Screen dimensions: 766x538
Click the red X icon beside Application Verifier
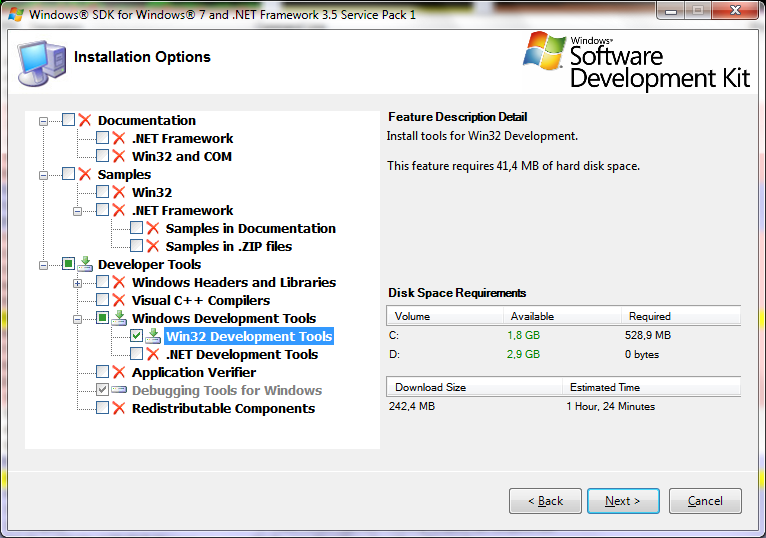click(119, 372)
